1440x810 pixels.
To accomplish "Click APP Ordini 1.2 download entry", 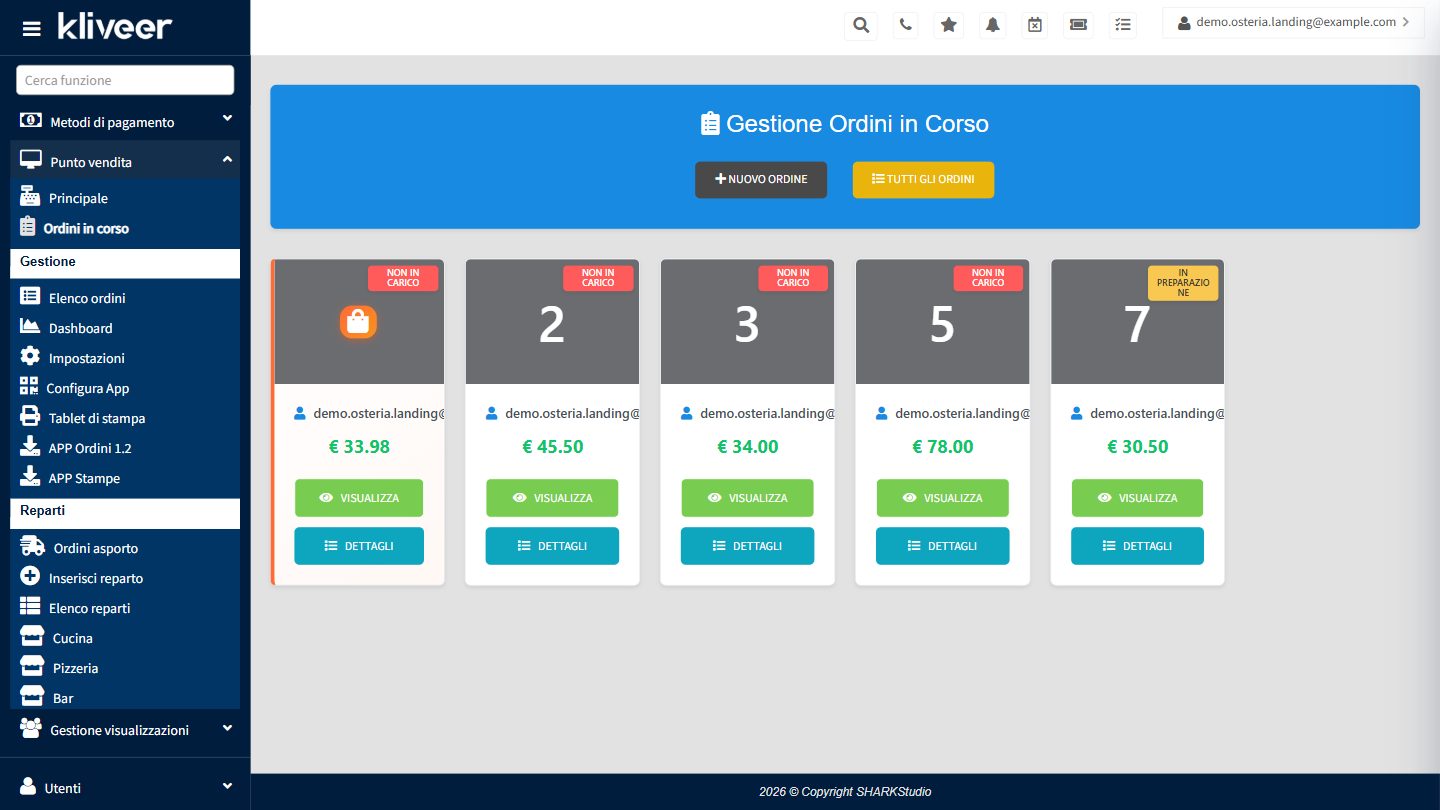I will click(x=125, y=448).
